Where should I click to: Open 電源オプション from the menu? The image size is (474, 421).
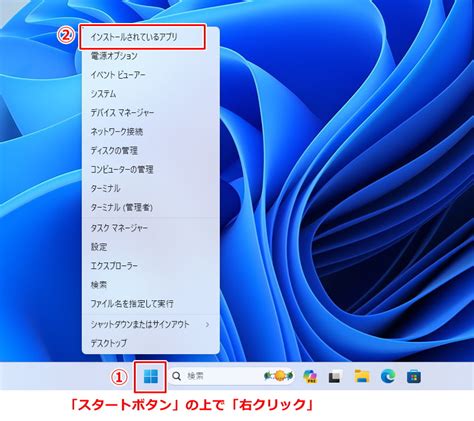(151, 56)
